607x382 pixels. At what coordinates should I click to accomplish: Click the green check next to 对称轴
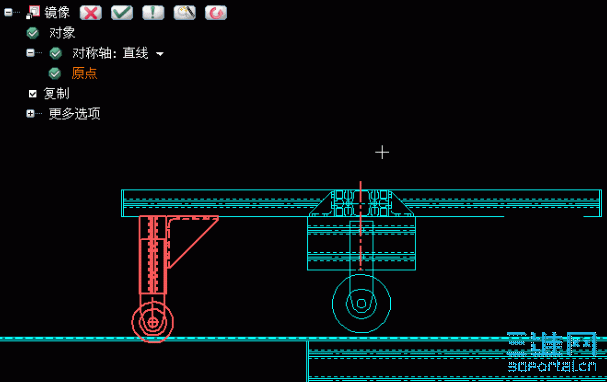click(x=55, y=53)
